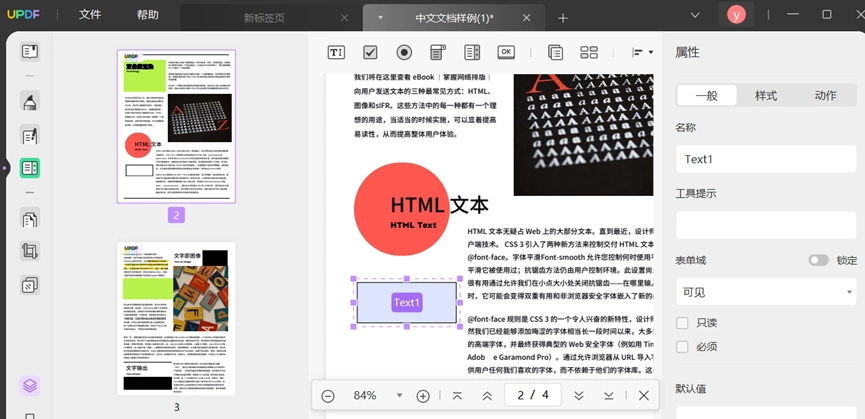Open the 文件 menu
This screenshot has height=419, width=865.
pyautogui.click(x=90, y=15)
